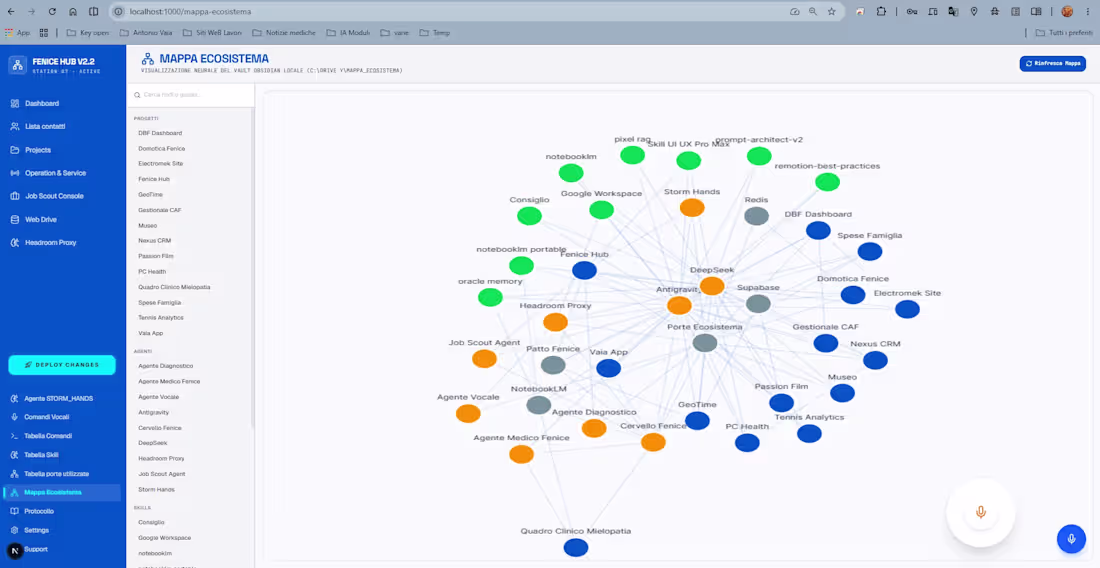1100x568 pixels.
Task: Click the Headroom Proxy sidebar icon
Action: pos(15,243)
